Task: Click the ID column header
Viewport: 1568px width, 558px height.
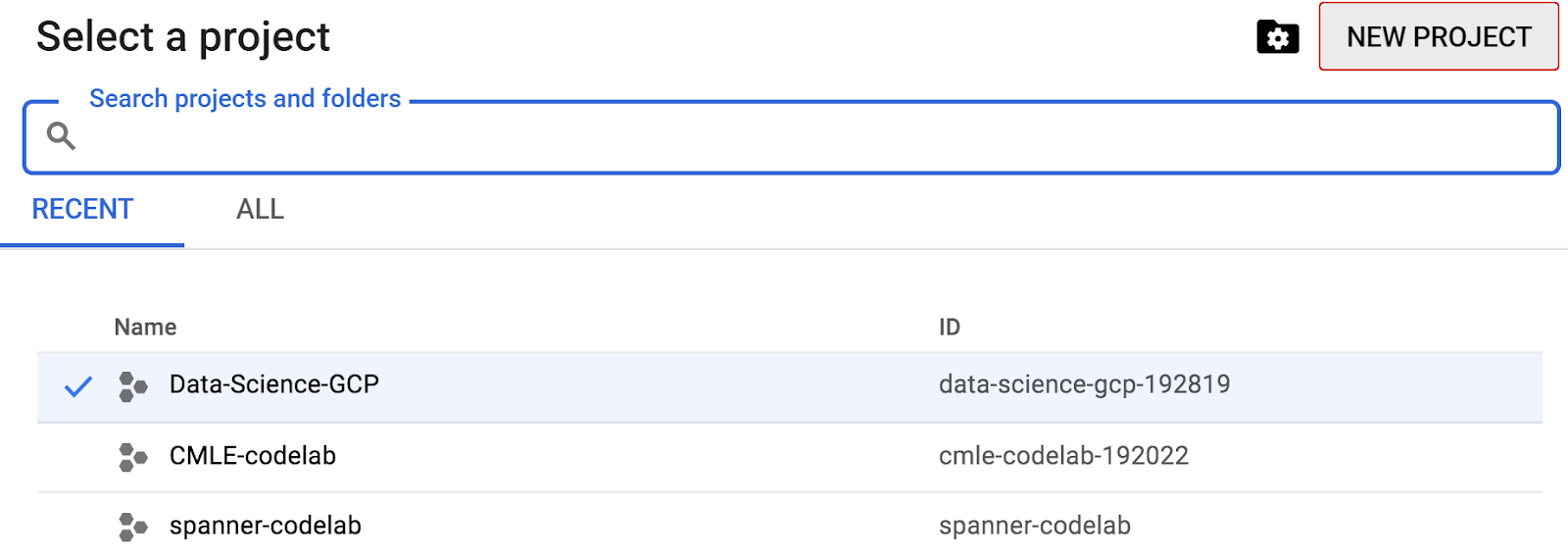Action: [x=949, y=328]
